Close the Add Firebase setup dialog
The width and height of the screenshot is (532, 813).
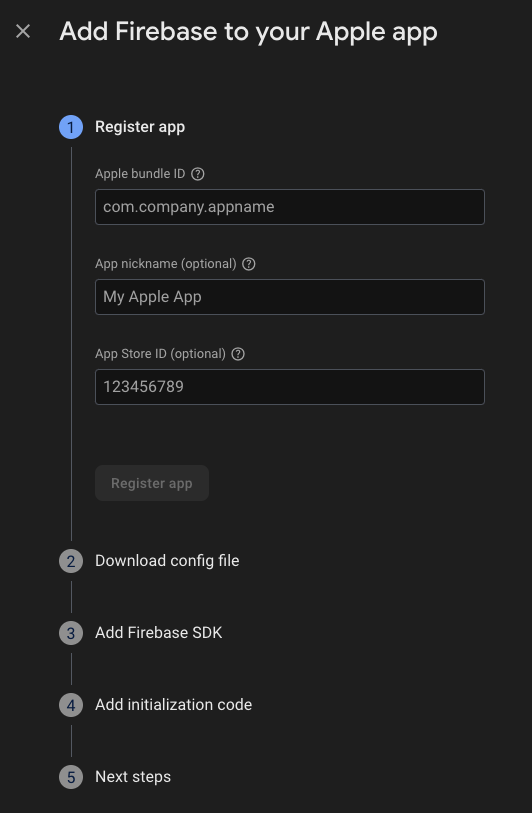coord(23,32)
